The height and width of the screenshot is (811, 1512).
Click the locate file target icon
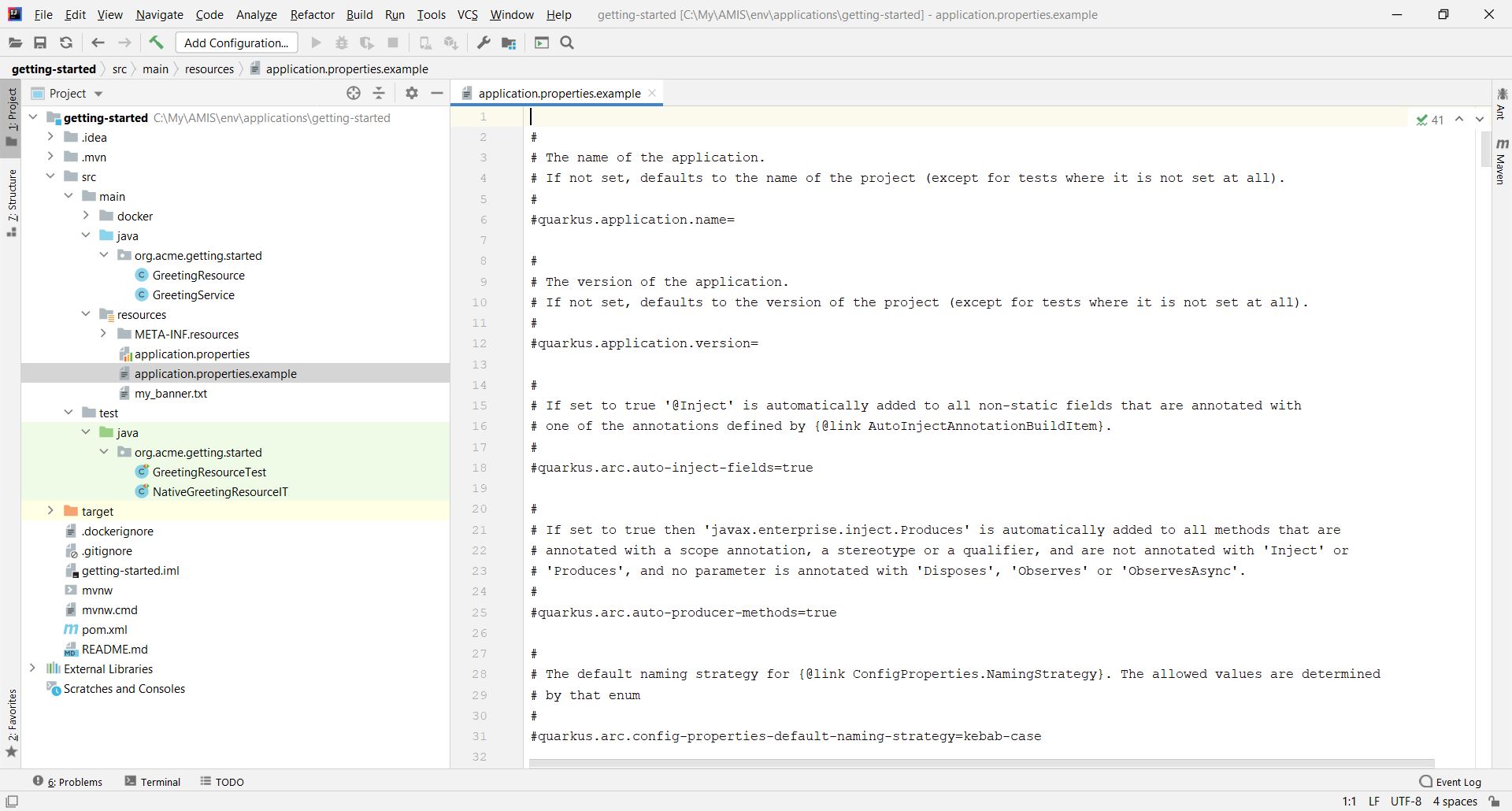click(x=354, y=93)
